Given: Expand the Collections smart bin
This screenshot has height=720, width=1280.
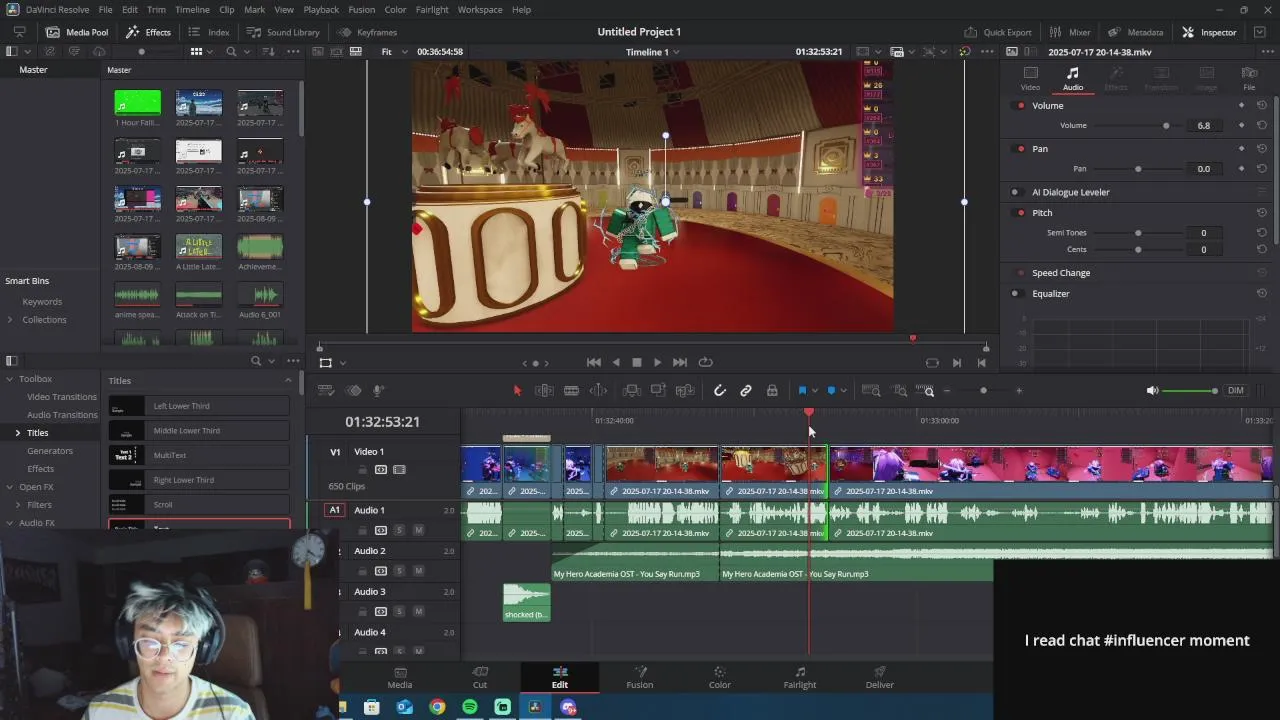Looking at the screenshot, I should (10, 320).
